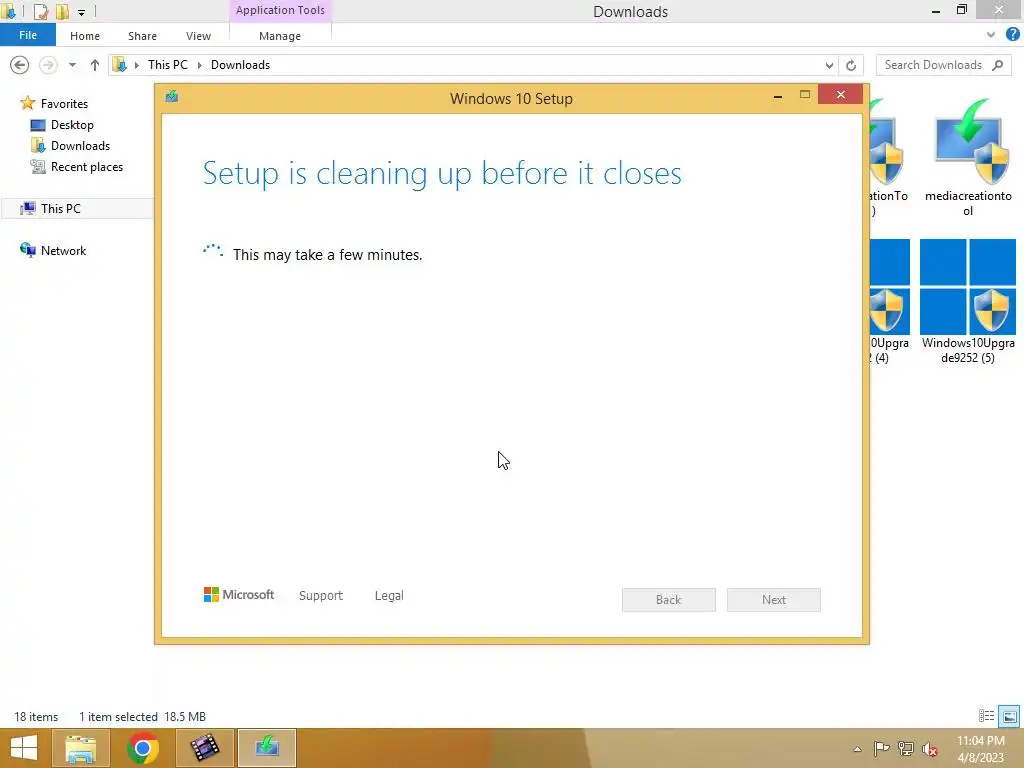The image size is (1024, 768).
Task: Click the Legal link in Setup
Action: coord(389,596)
